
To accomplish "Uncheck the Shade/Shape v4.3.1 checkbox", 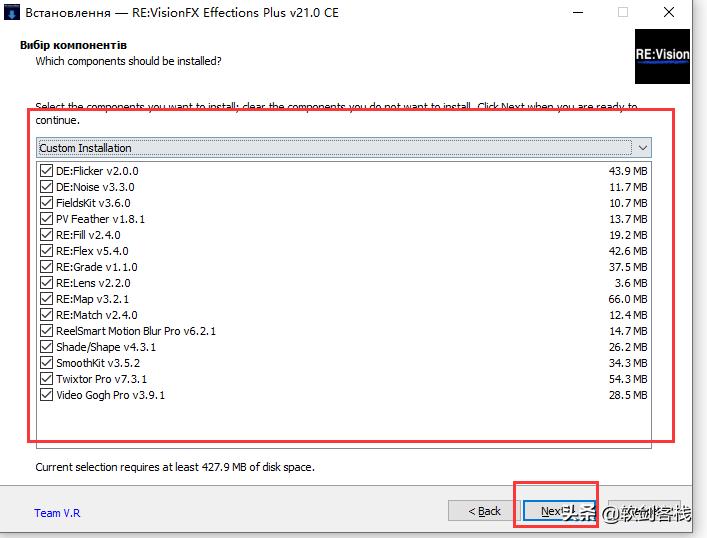I will (46, 347).
